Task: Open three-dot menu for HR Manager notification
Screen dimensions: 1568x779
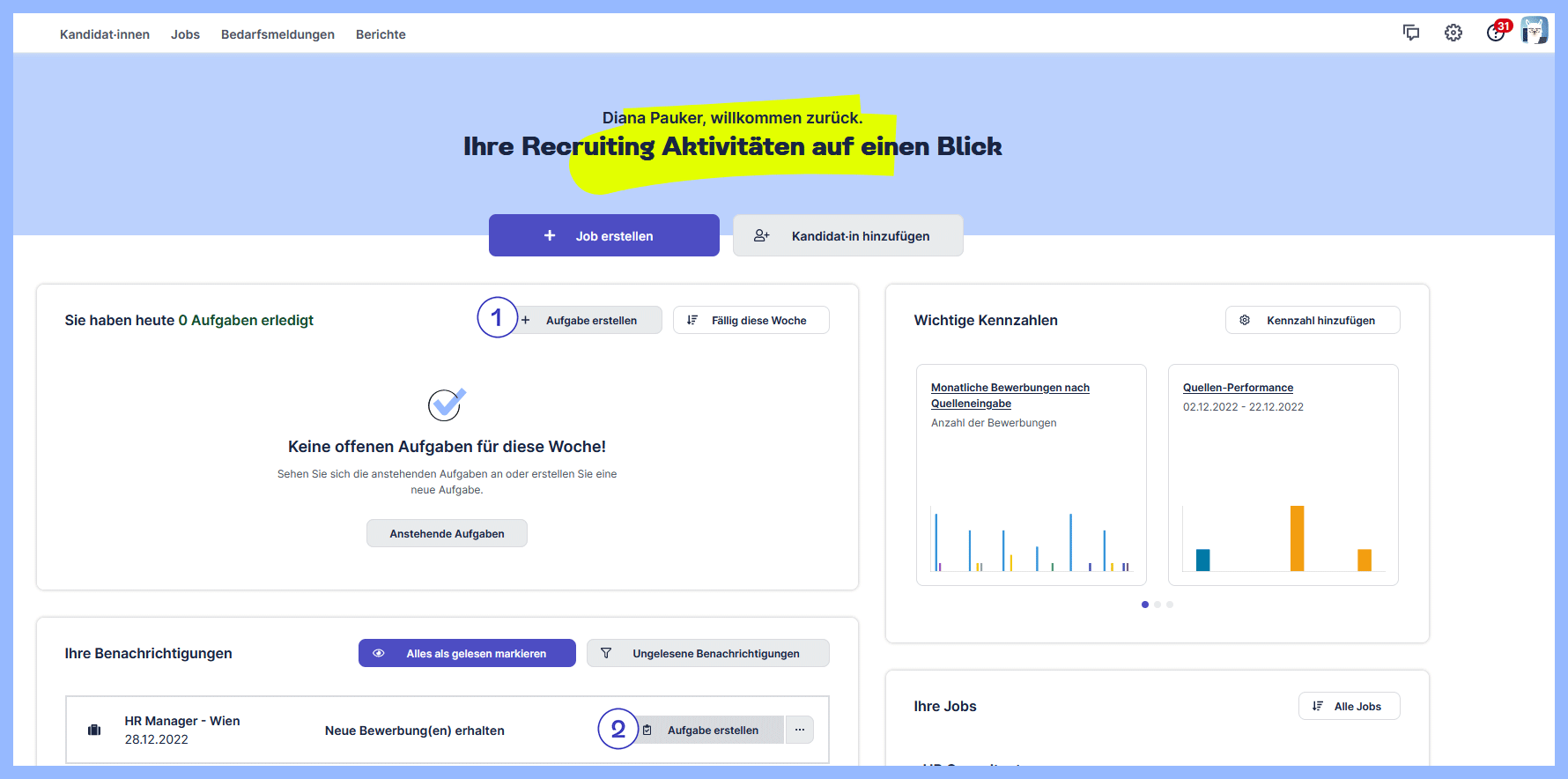Action: [x=799, y=730]
